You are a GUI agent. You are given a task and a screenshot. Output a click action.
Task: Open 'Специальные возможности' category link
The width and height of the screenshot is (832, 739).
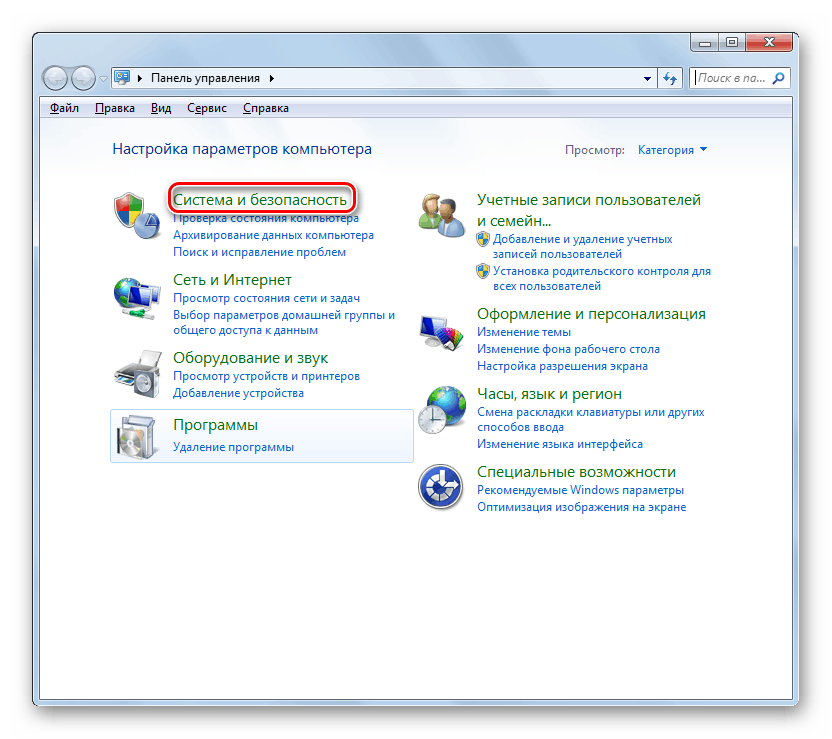click(x=576, y=472)
